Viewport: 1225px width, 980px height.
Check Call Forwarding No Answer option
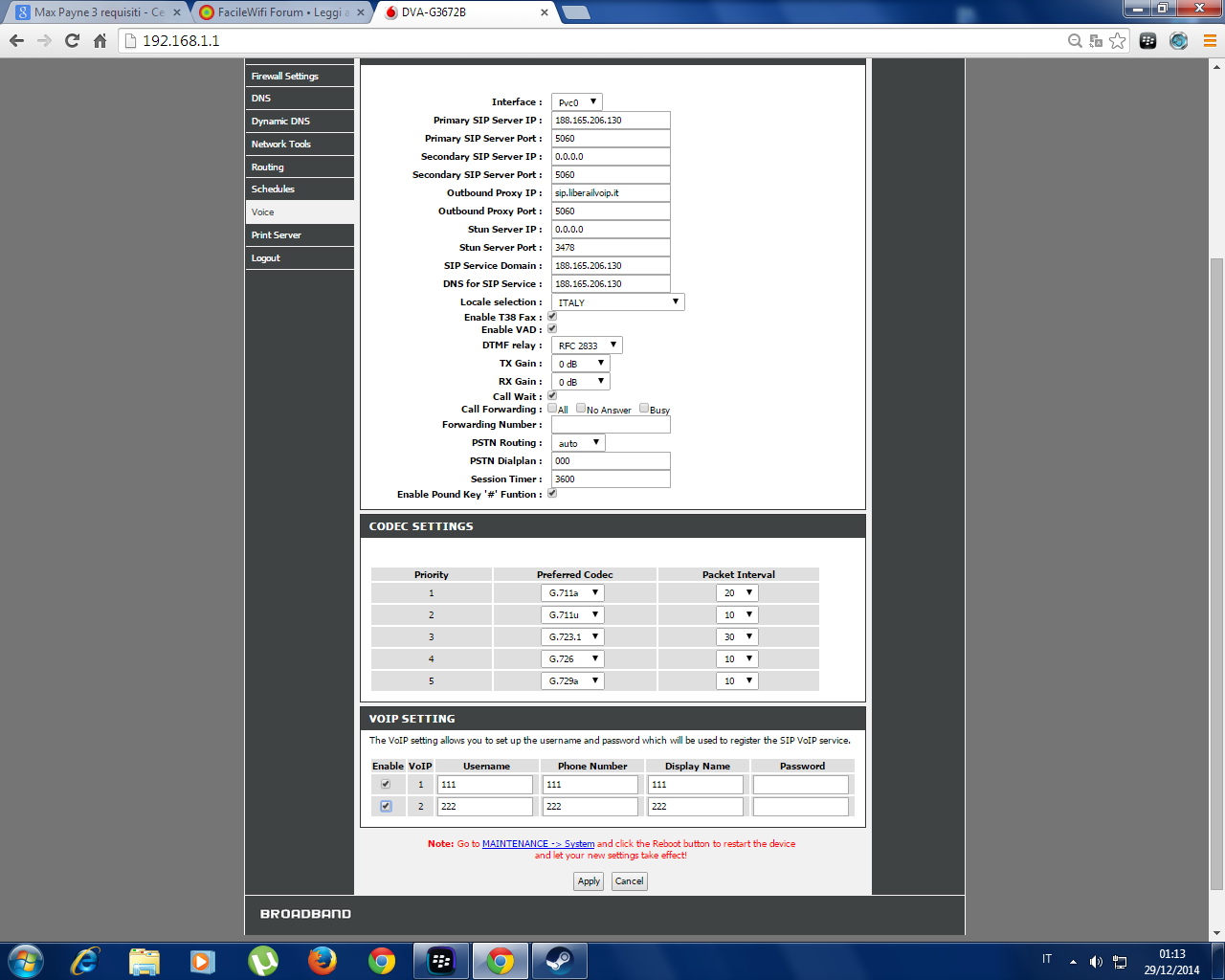pyautogui.click(x=581, y=408)
